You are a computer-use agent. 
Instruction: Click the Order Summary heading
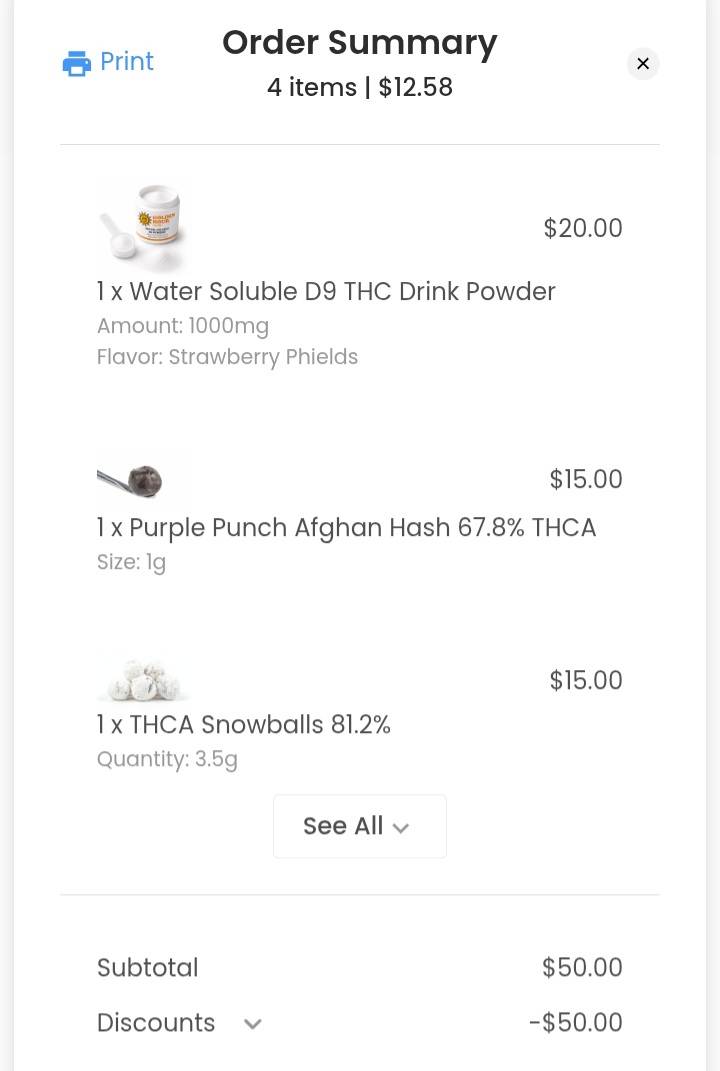click(x=359, y=43)
